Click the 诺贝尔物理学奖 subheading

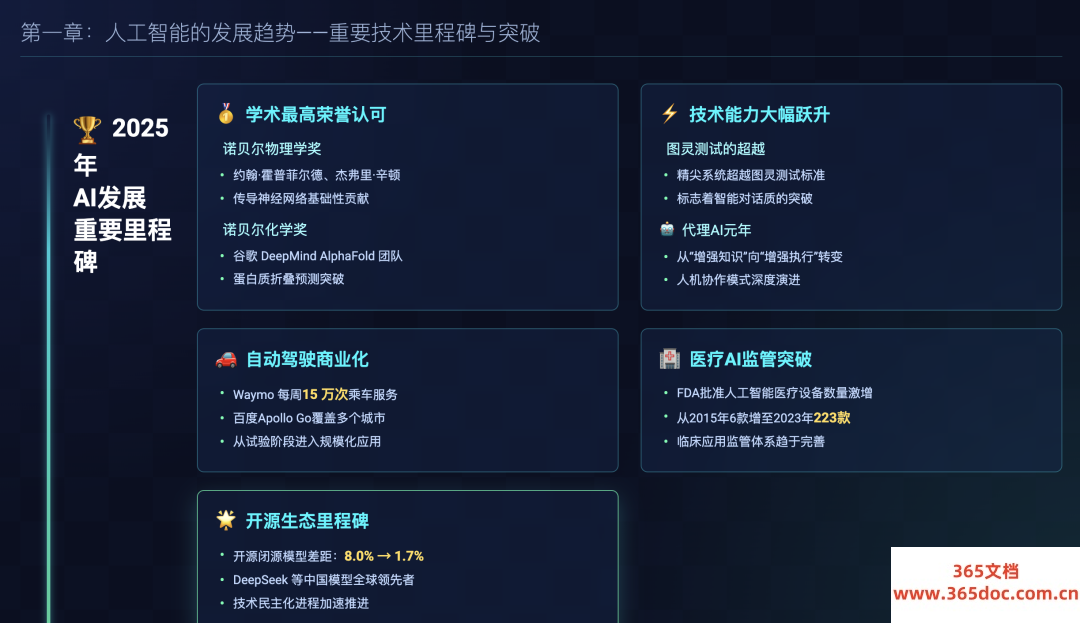point(272,149)
